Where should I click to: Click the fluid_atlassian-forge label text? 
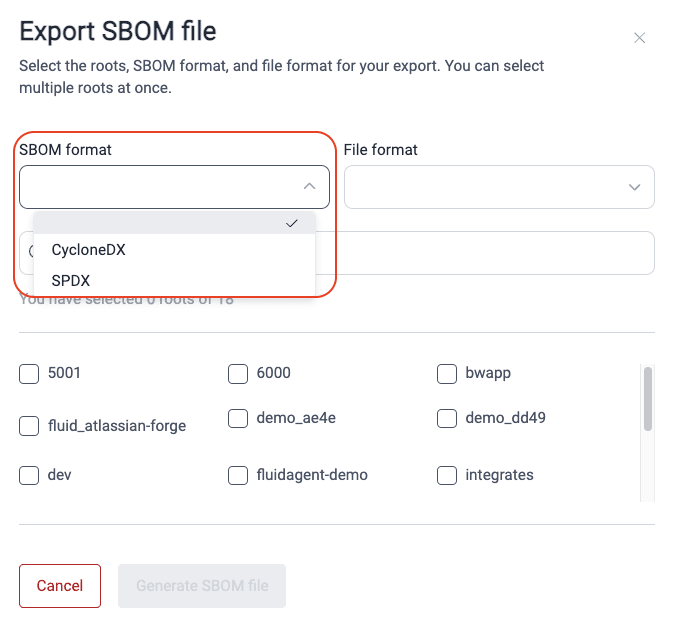[117, 426]
